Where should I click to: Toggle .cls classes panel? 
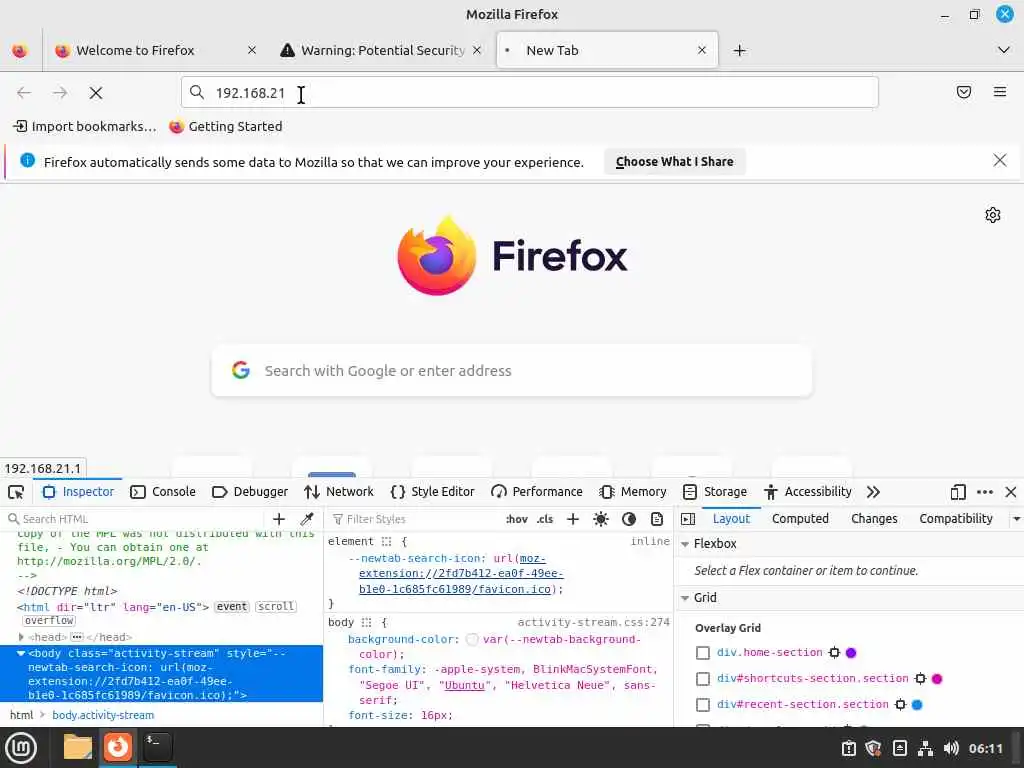tap(545, 519)
